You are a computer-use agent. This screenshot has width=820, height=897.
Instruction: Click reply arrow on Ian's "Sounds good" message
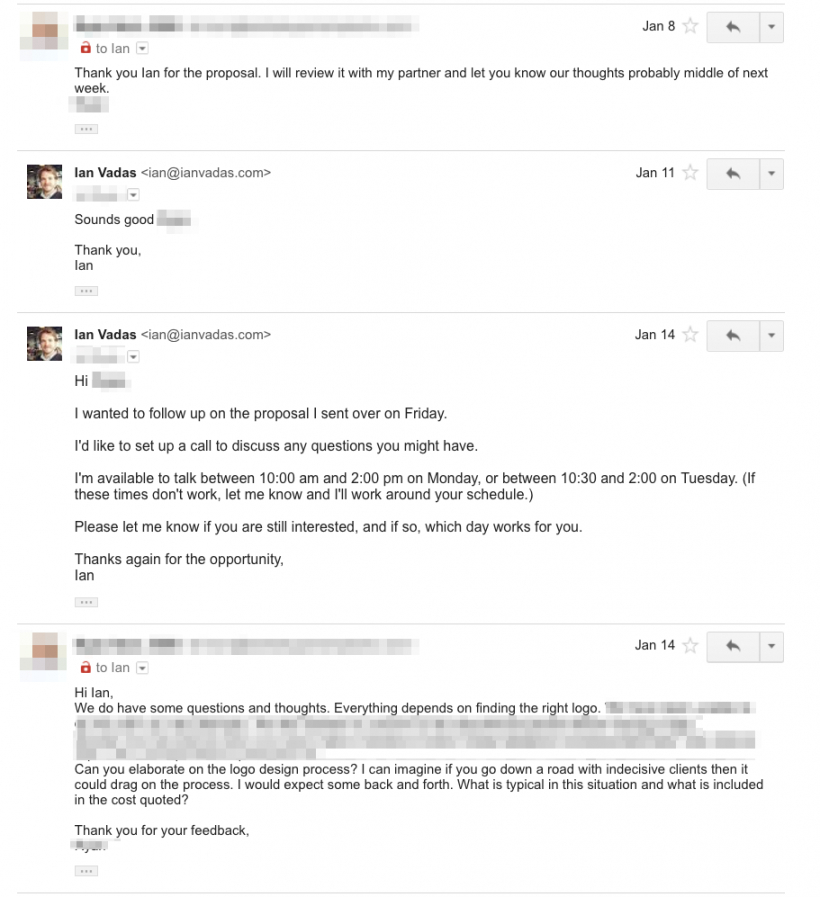coord(731,173)
